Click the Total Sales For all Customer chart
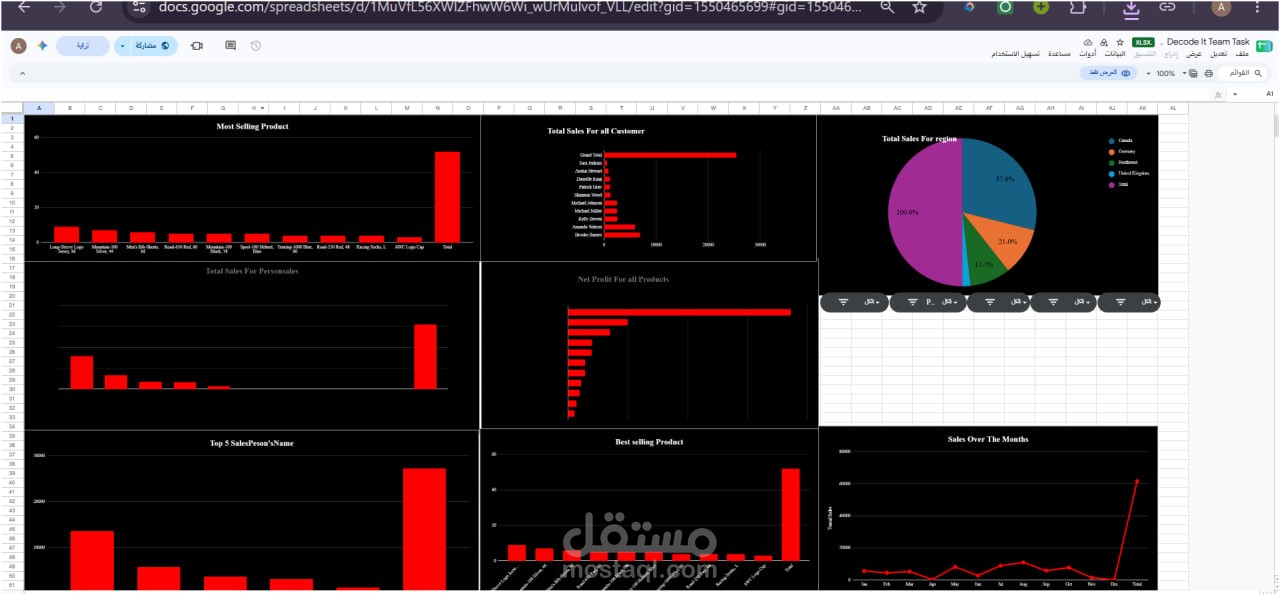This screenshot has height=595, width=1280. 648,188
